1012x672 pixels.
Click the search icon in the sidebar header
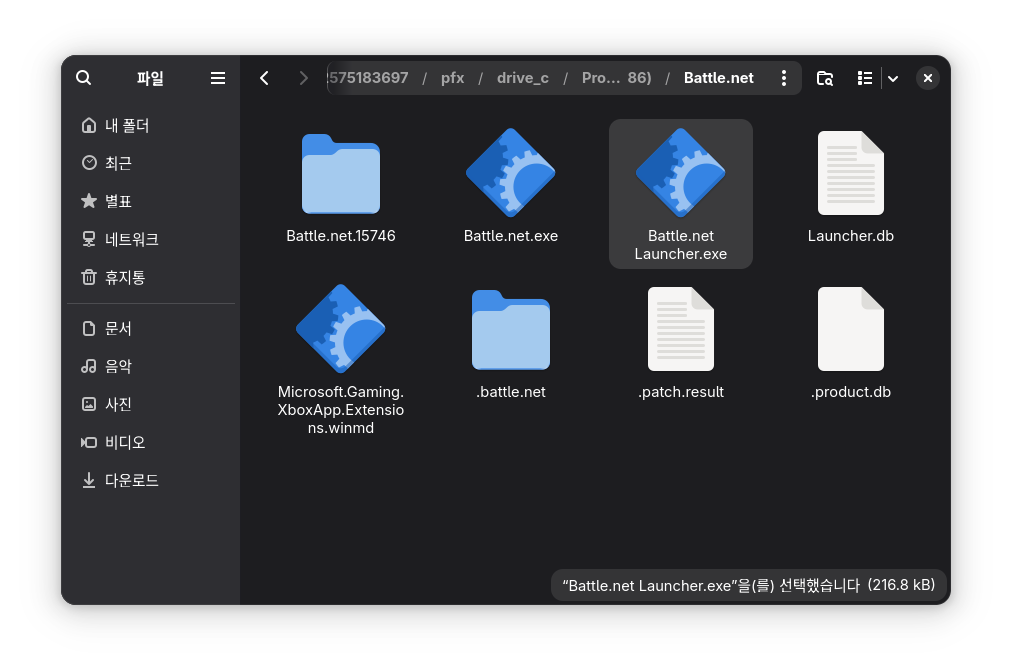84,78
